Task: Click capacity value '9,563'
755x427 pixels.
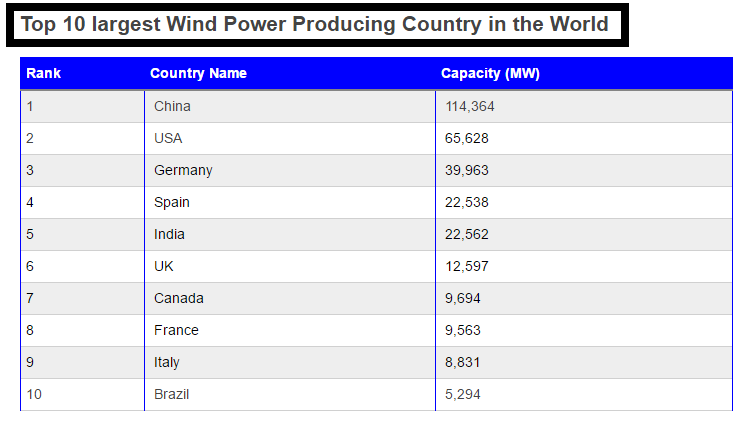Action: pyautogui.click(x=463, y=330)
